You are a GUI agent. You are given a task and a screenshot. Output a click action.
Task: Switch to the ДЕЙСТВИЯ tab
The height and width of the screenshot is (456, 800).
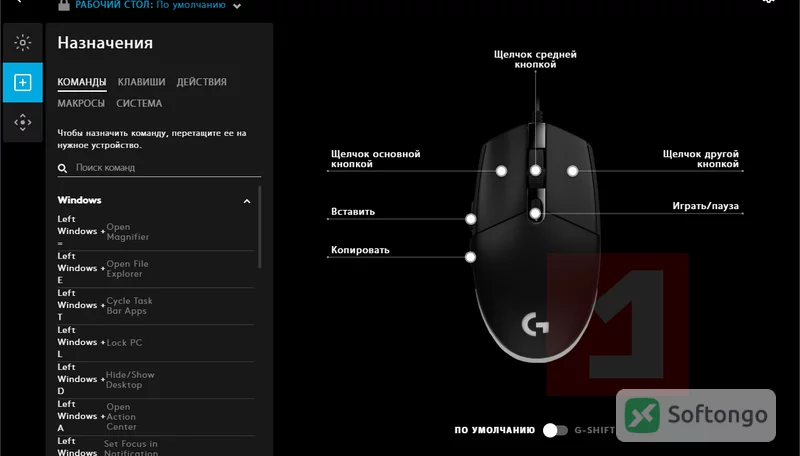point(202,82)
